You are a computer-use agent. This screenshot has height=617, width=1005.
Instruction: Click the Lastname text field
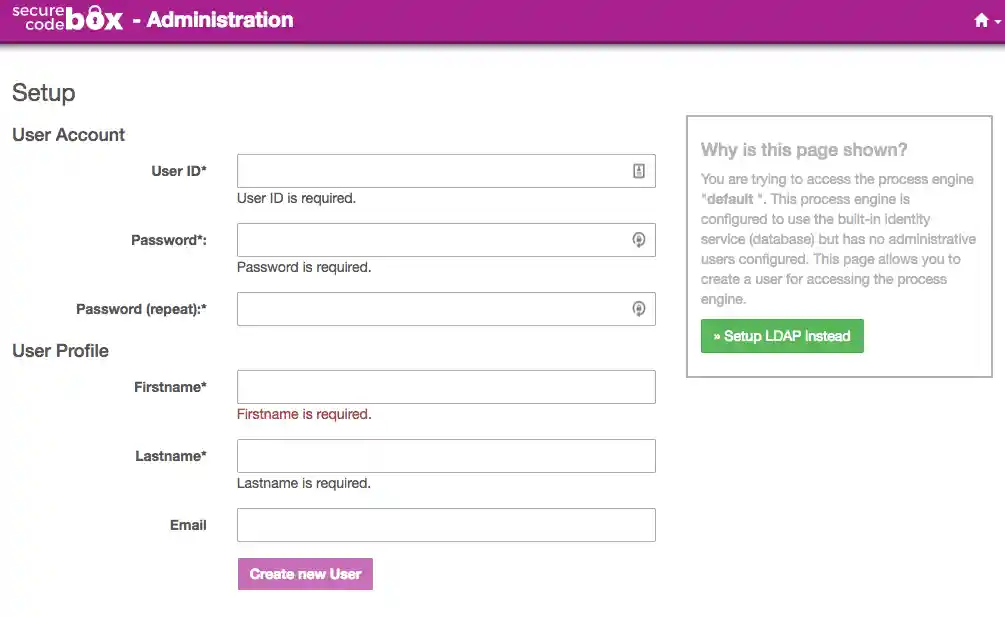click(446, 456)
